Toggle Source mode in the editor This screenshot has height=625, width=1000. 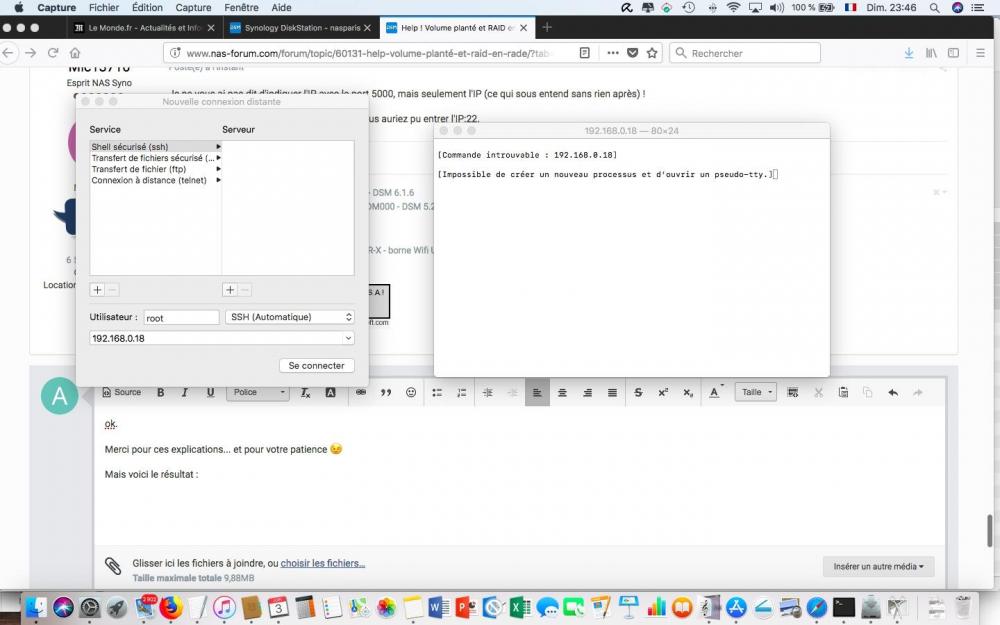pyautogui.click(x=122, y=392)
